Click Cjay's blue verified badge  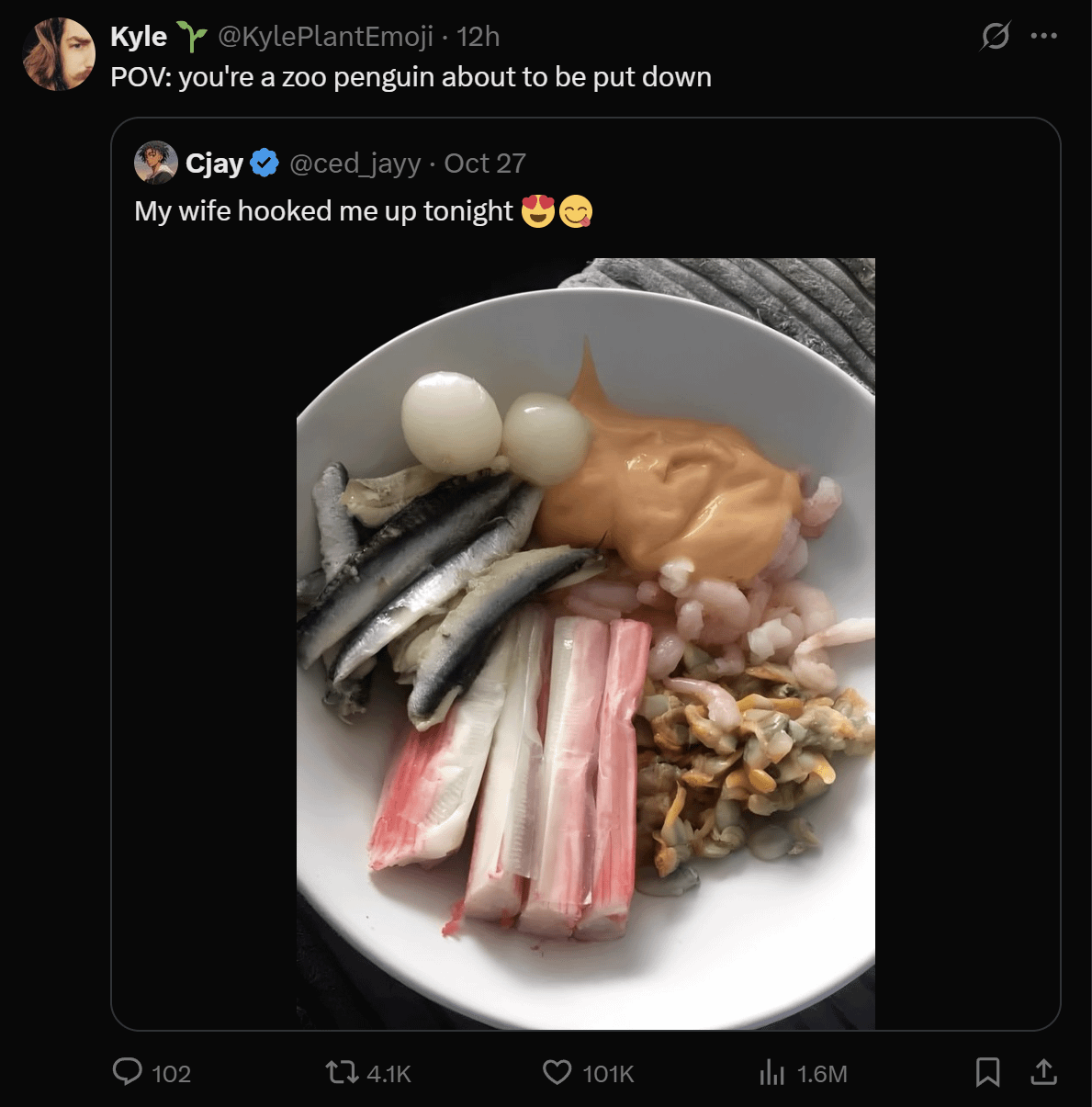point(265,164)
